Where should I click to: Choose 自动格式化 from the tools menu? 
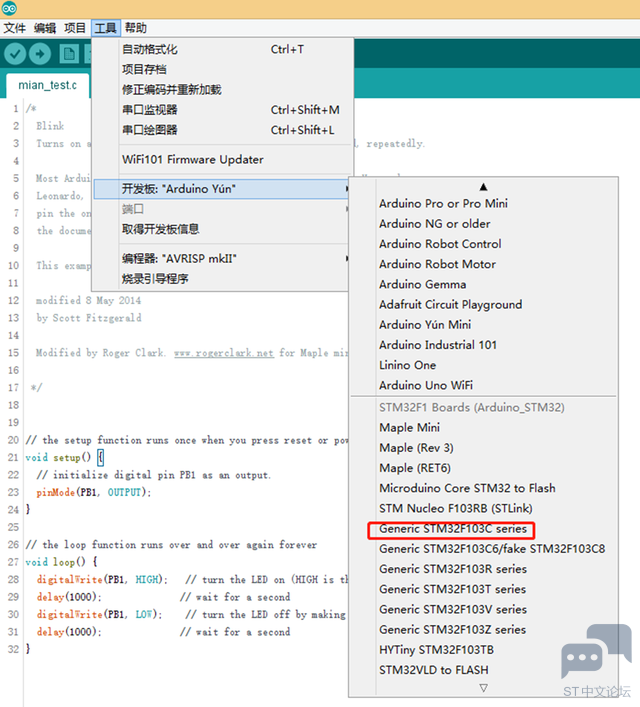222,49
